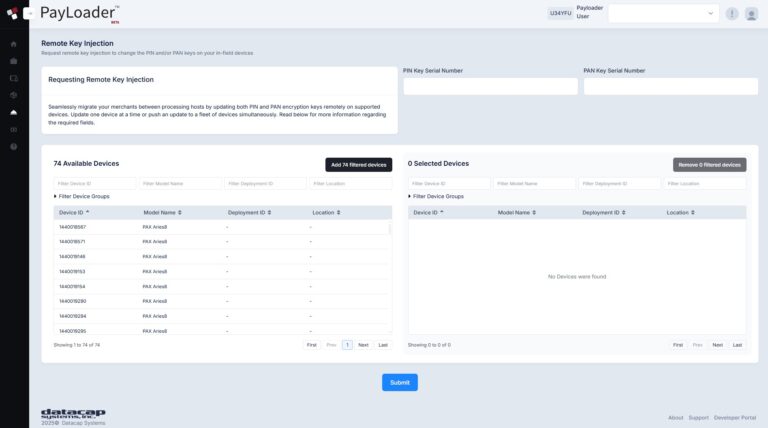This screenshot has width=768, height=428.
Task: Click 'Showing 1 to 74 of 74' text
Action: (77, 345)
